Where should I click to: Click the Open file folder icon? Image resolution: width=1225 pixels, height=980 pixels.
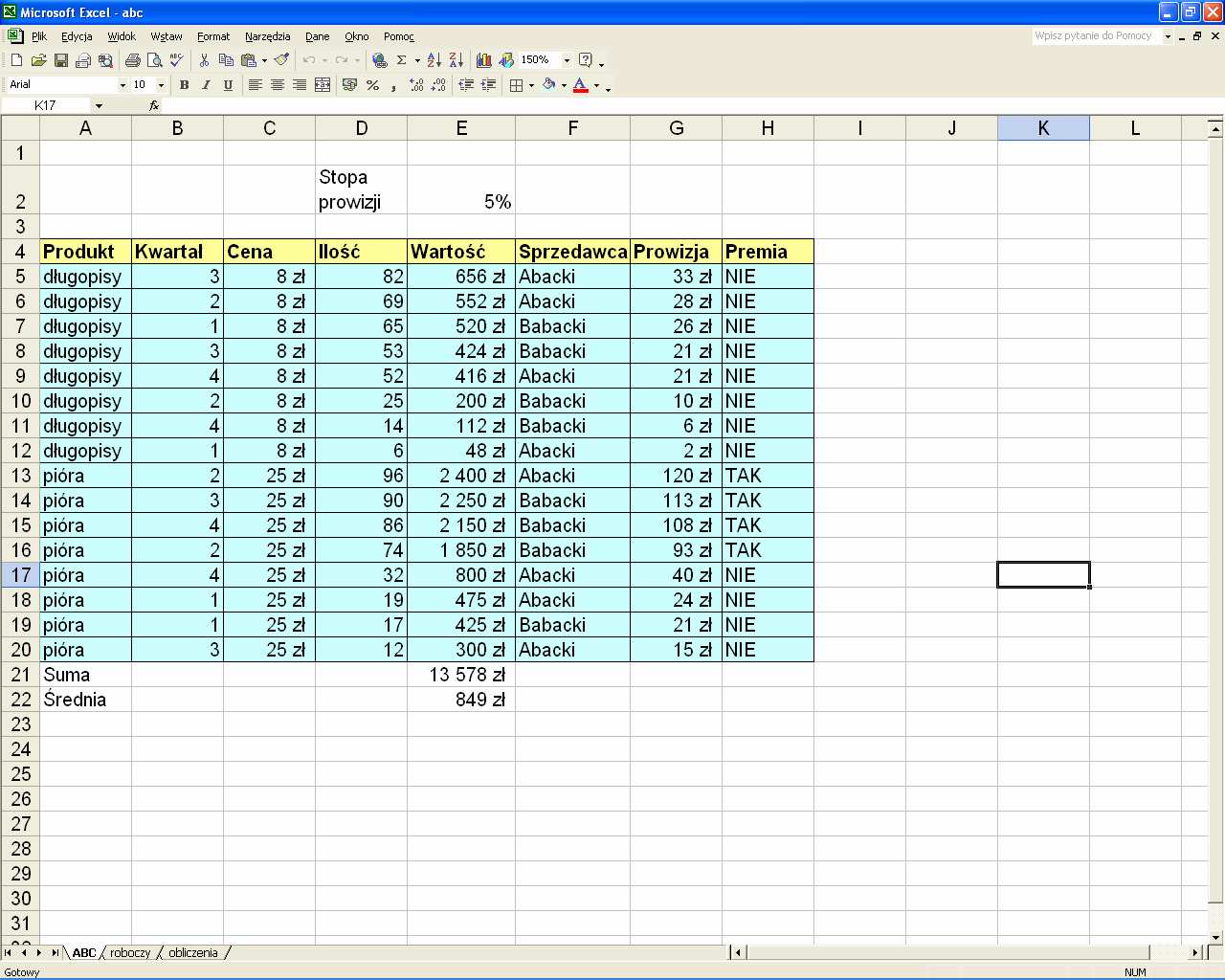point(38,60)
